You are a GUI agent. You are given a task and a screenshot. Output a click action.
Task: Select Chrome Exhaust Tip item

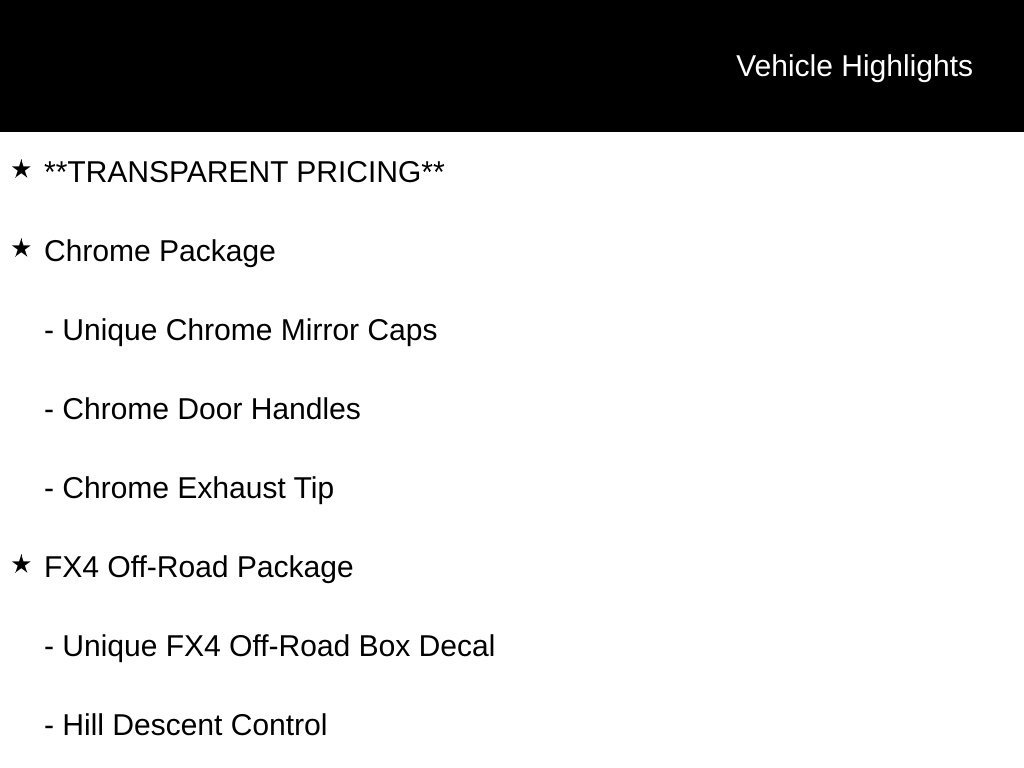click(189, 488)
